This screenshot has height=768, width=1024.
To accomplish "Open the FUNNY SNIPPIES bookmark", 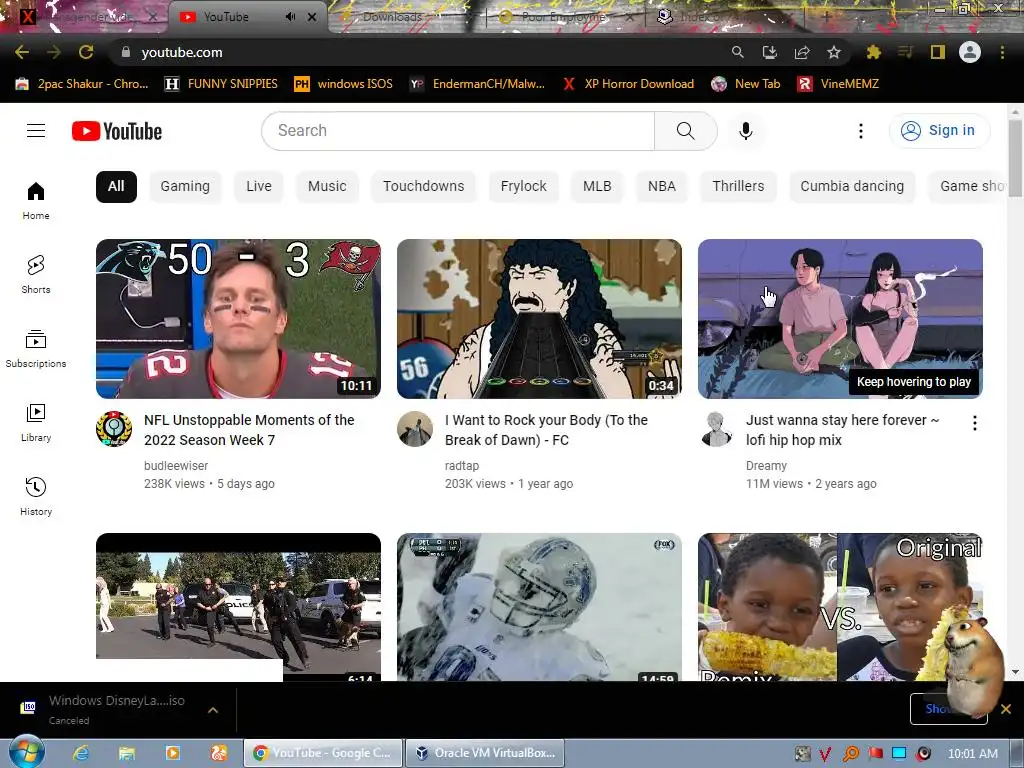I will point(221,84).
